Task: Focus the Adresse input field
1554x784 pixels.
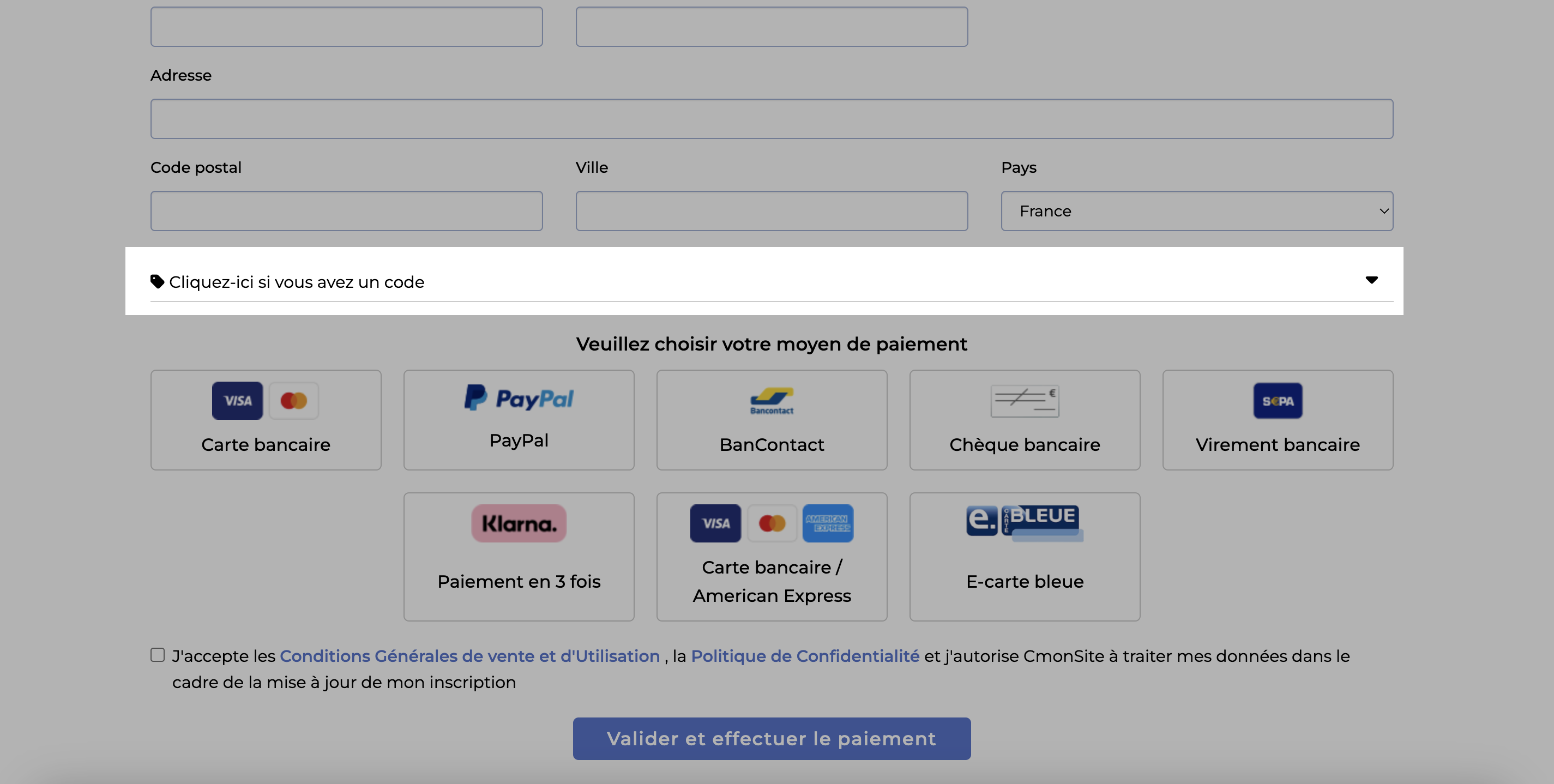Action: tap(772, 119)
